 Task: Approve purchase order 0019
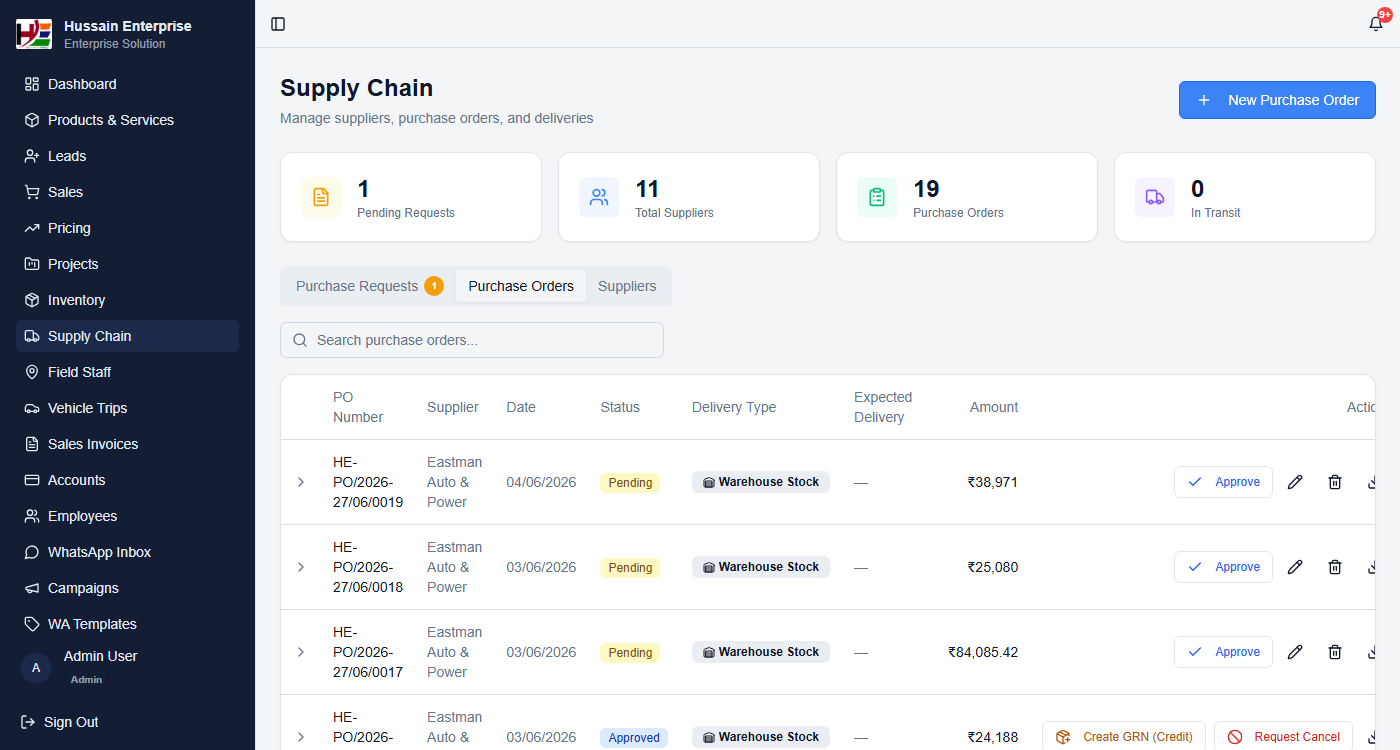point(1223,482)
